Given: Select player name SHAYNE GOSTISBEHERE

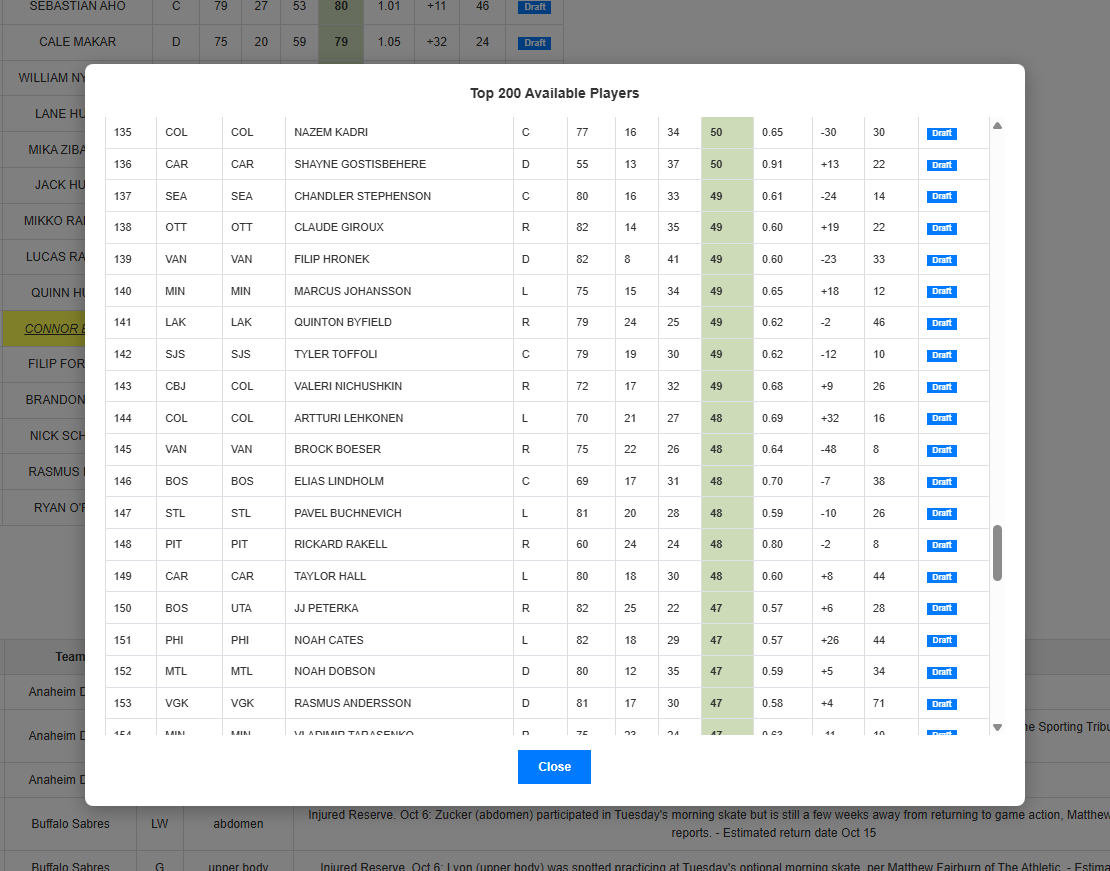Looking at the screenshot, I should tap(360, 164).
